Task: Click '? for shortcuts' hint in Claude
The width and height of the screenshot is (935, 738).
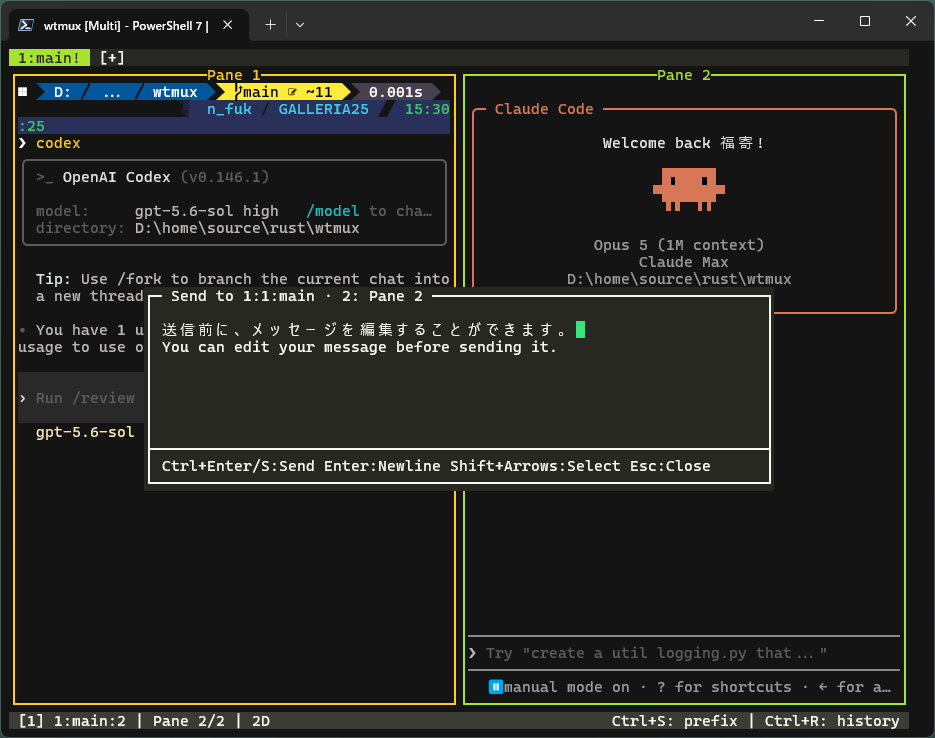Action: click(x=724, y=687)
